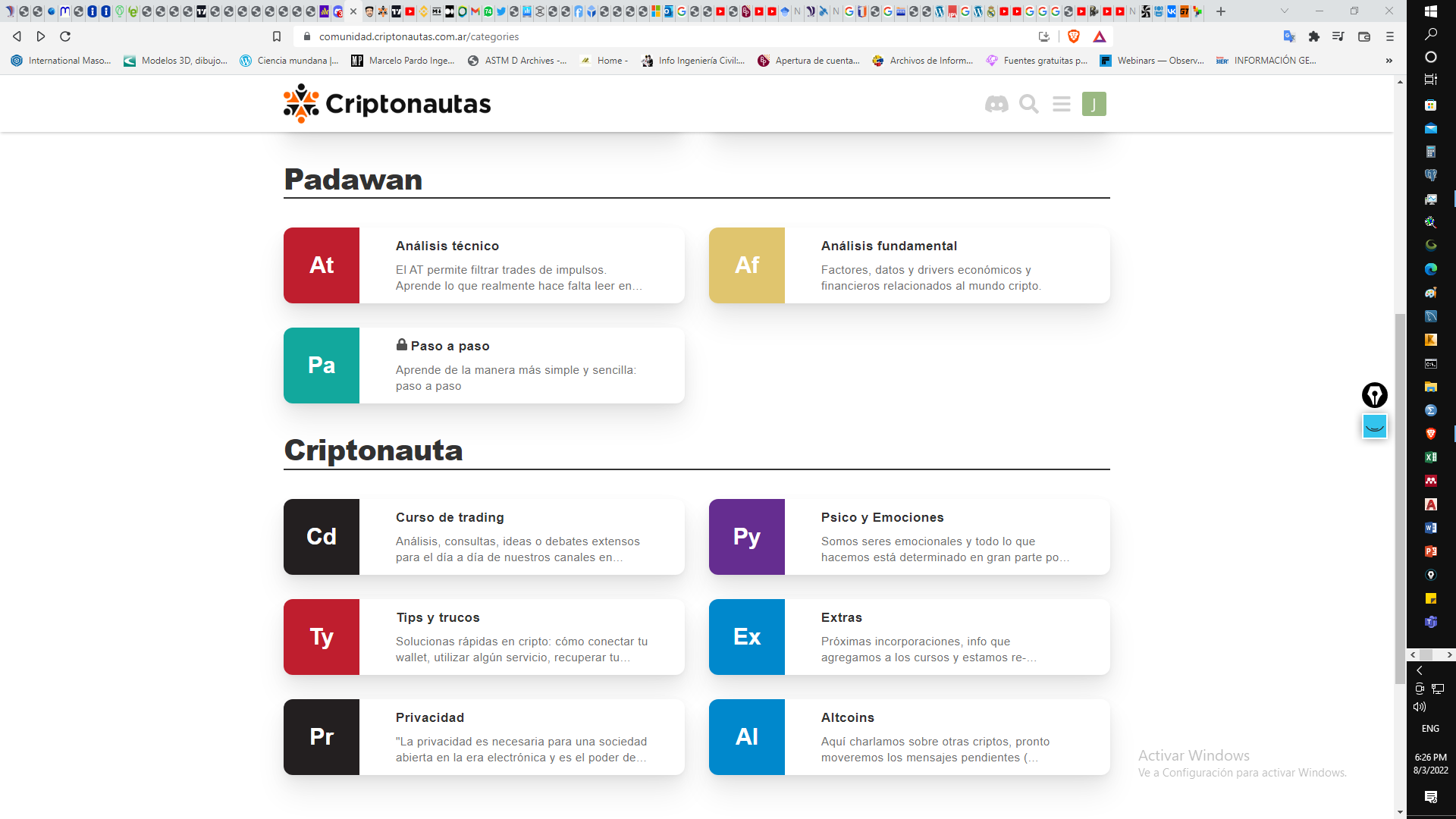Click the blue Al Altcoins tile
This screenshot has width=1456, height=819.
coord(747,737)
